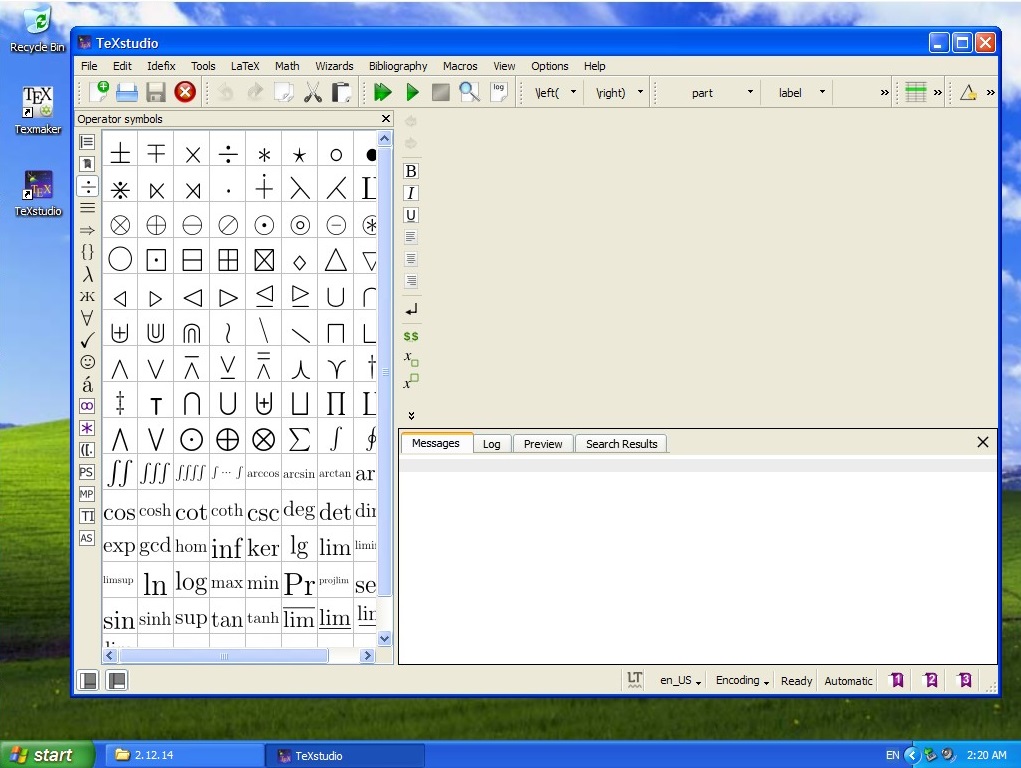Insert subscript using the x subscript icon
Screen dimensions: 1021x768
[411, 358]
